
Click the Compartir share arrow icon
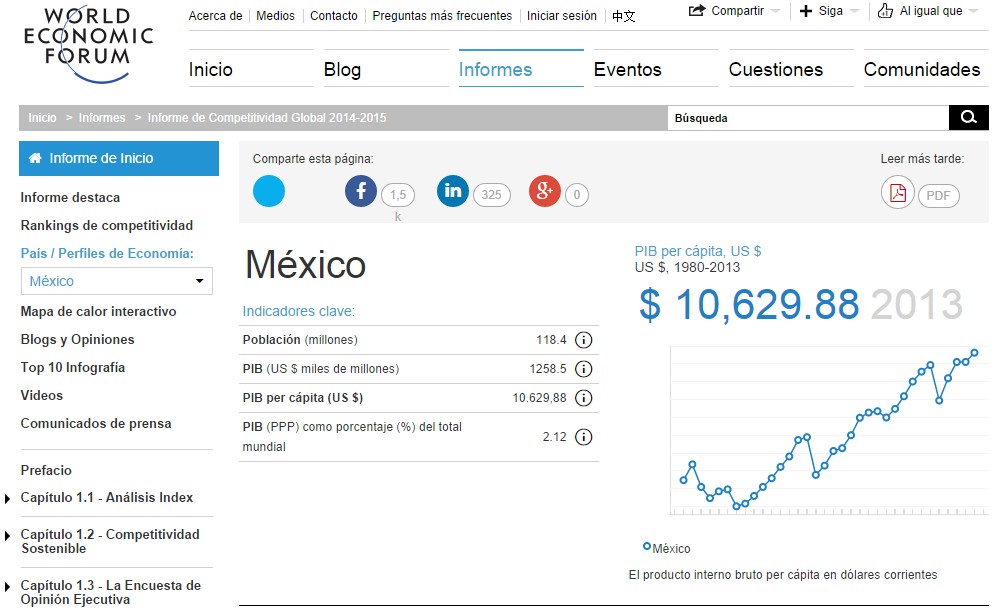click(x=697, y=11)
